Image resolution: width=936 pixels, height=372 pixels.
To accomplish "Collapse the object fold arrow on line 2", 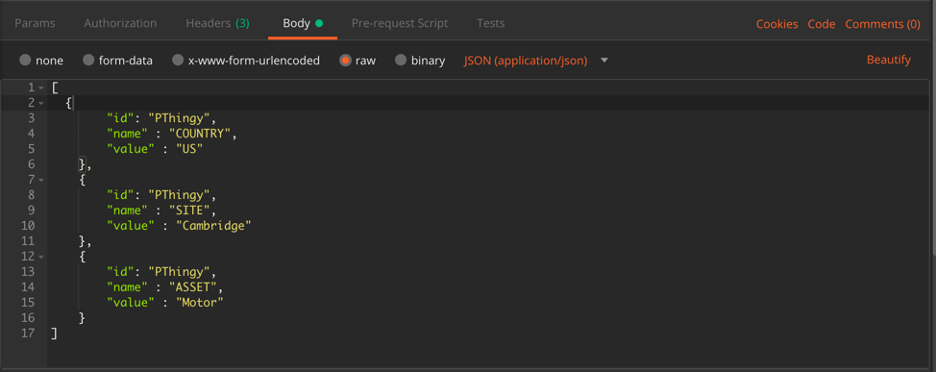I will 41,103.
